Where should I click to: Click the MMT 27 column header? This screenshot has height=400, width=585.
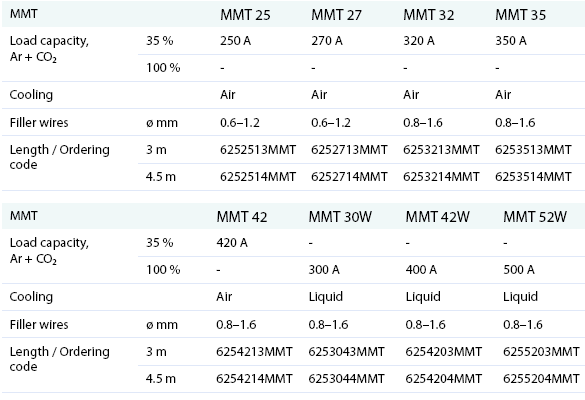[337, 15]
